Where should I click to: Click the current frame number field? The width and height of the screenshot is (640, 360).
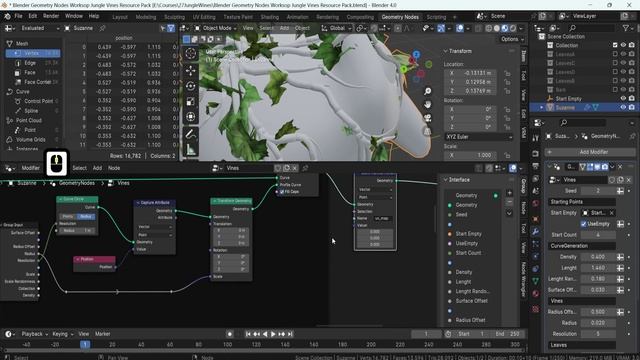point(426,334)
